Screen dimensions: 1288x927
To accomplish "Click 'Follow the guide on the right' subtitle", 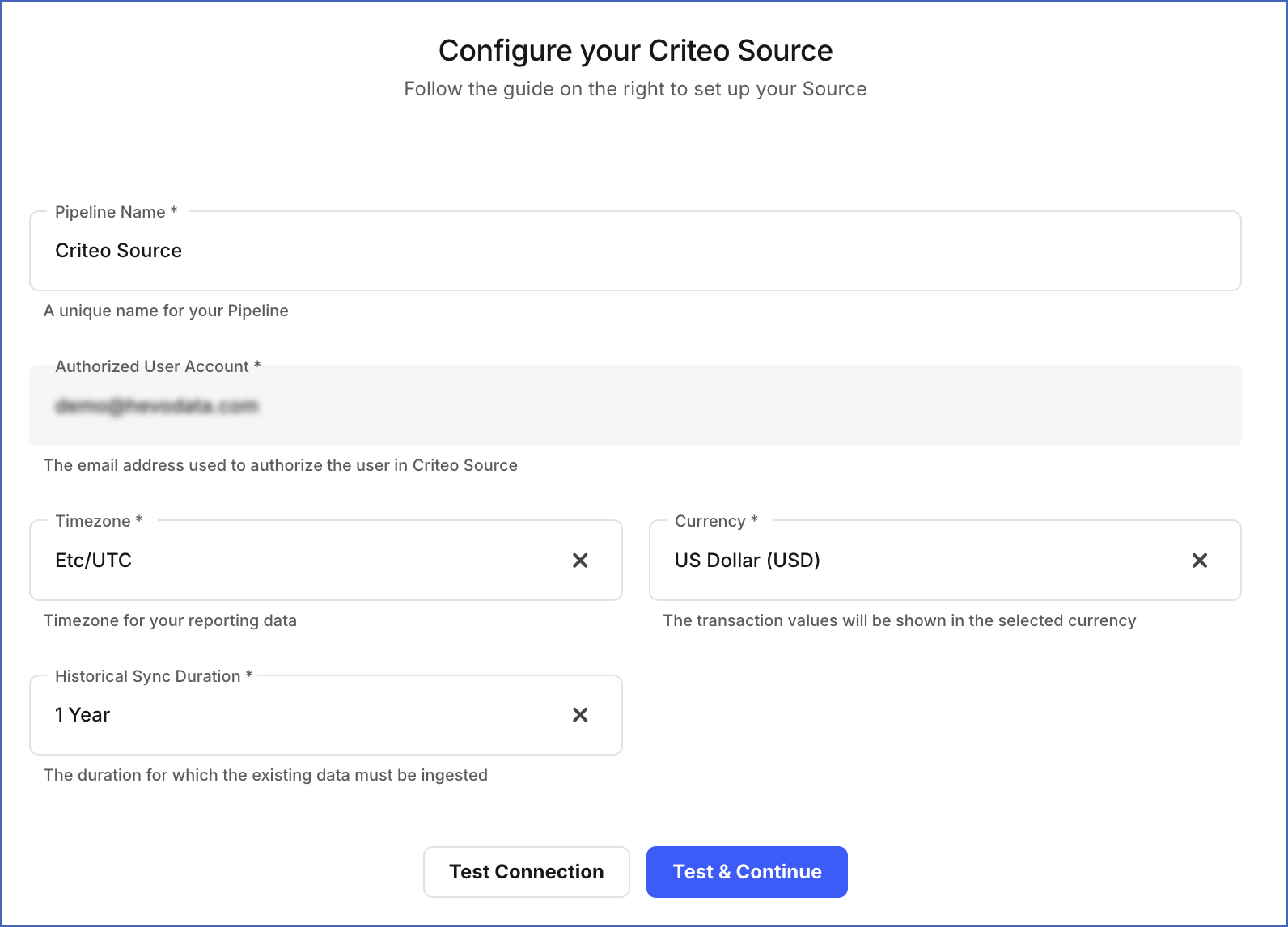I will (x=635, y=89).
